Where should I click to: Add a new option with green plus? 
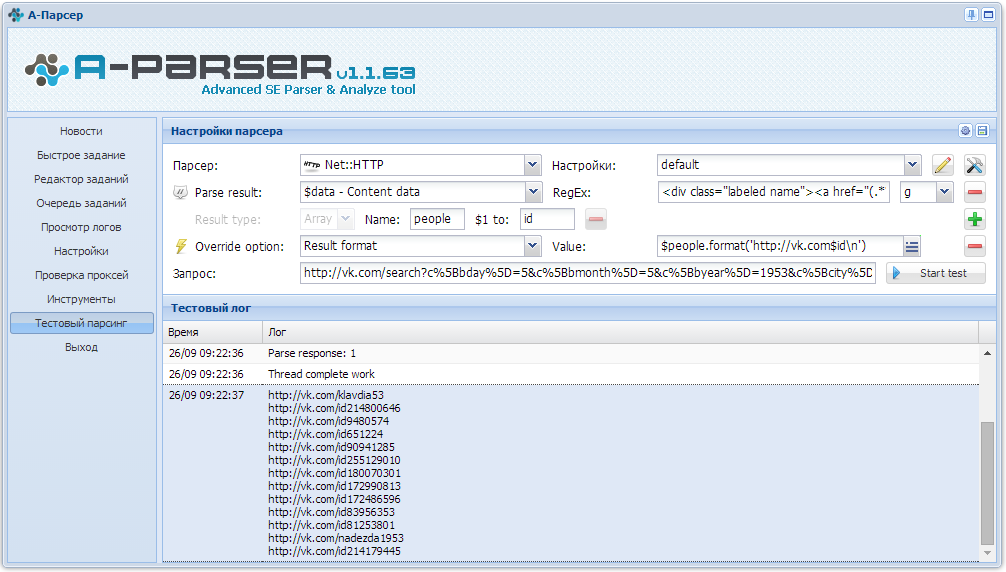tap(975, 219)
